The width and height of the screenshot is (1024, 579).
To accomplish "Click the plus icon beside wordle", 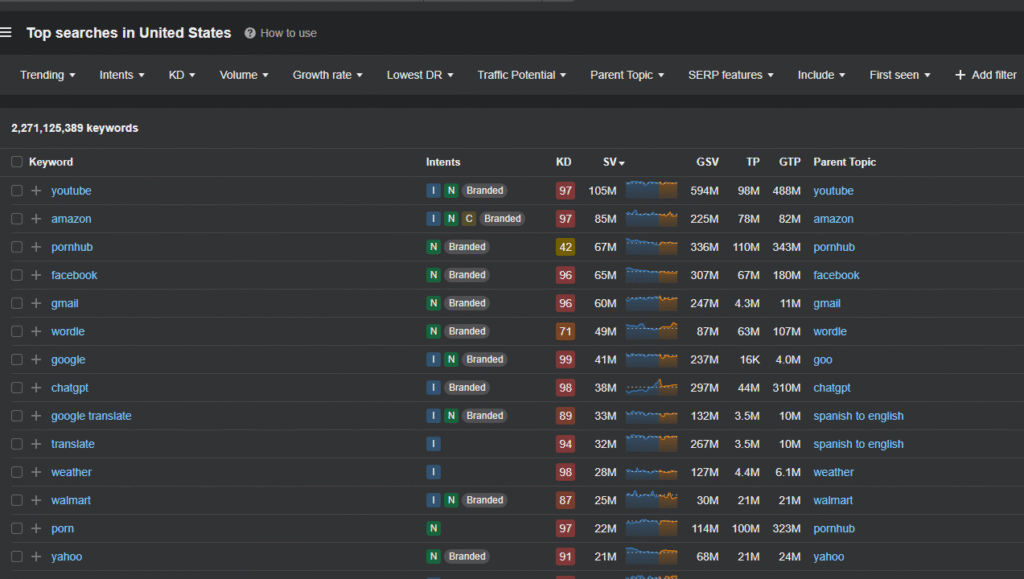I will 37,331.
